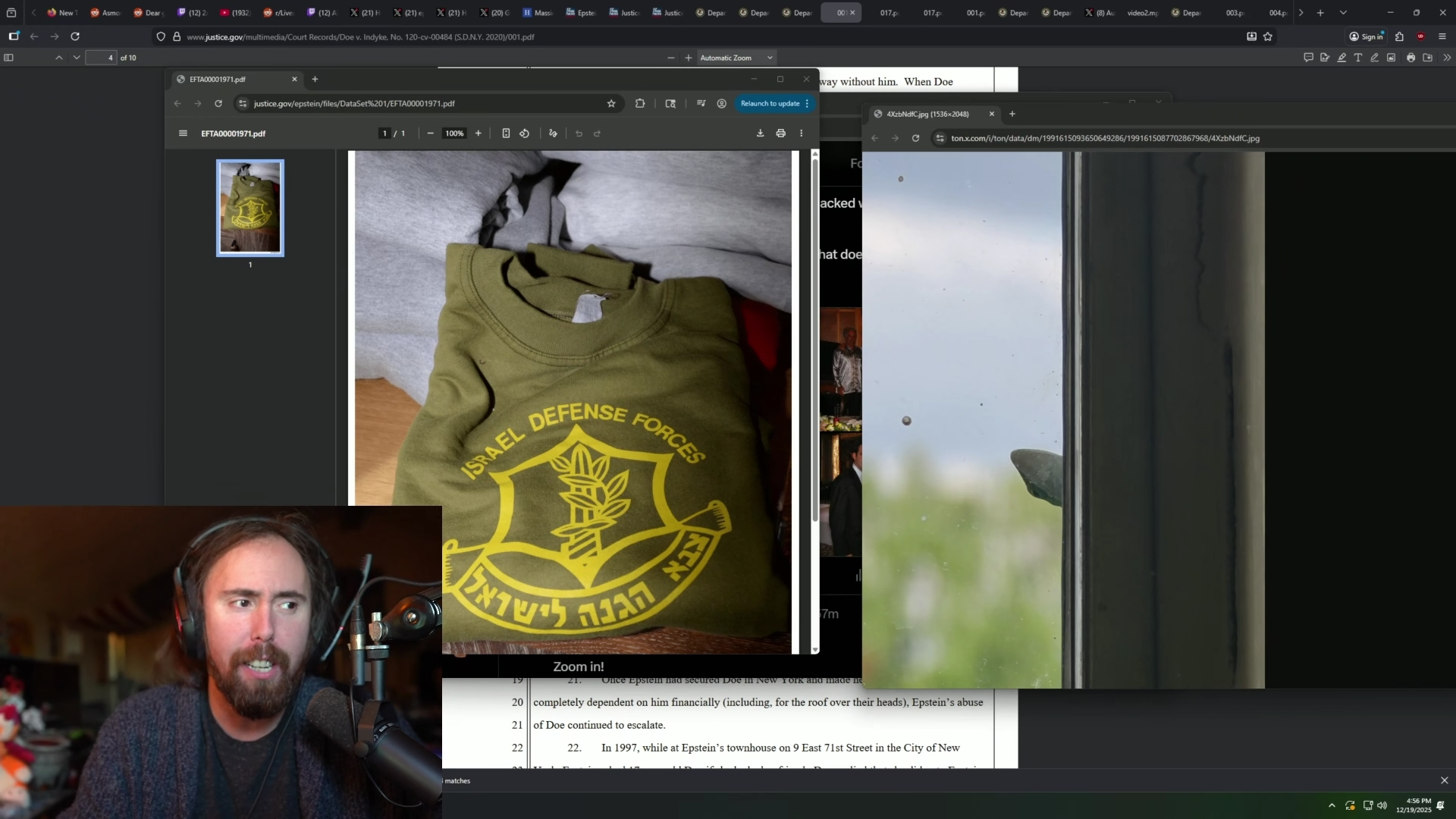Rotate the EFTA00001971 PDF counterclockwise
Viewport: 1456px width, 819px height.
click(x=525, y=133)
